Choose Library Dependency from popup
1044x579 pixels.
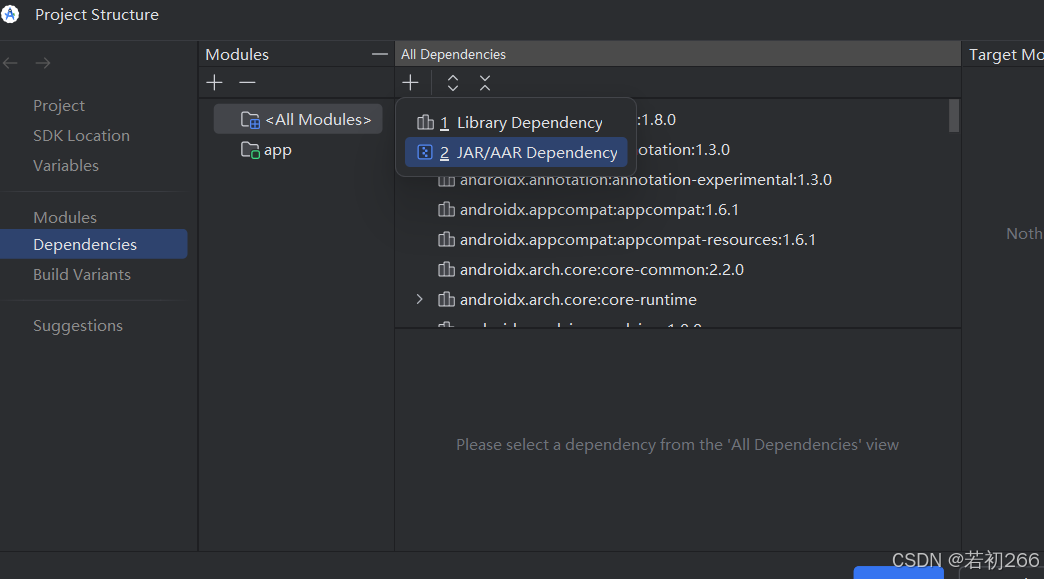point(516,122)
